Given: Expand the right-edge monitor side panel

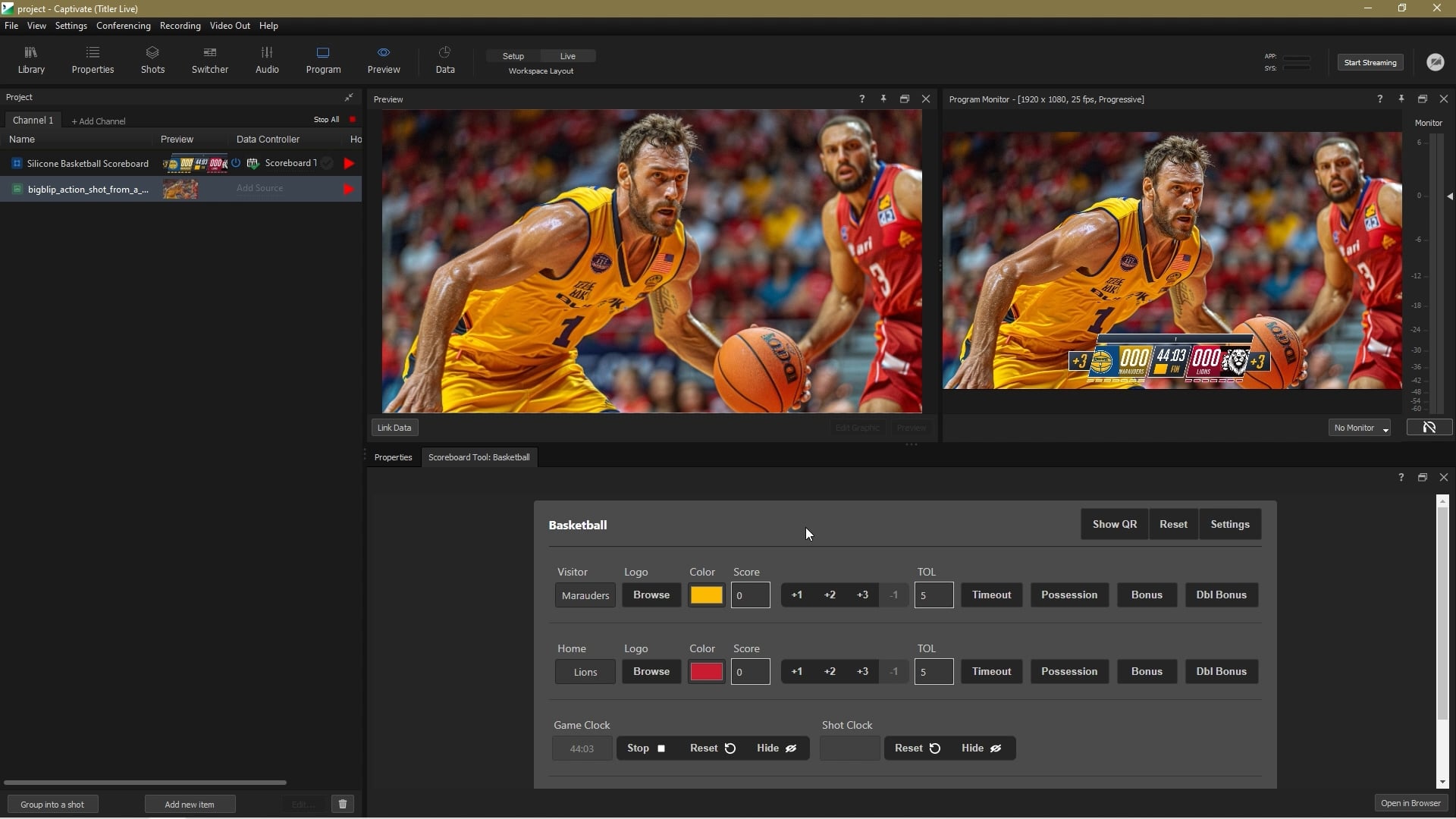Looking at the screenshot, I should [x=1449, y=196].
